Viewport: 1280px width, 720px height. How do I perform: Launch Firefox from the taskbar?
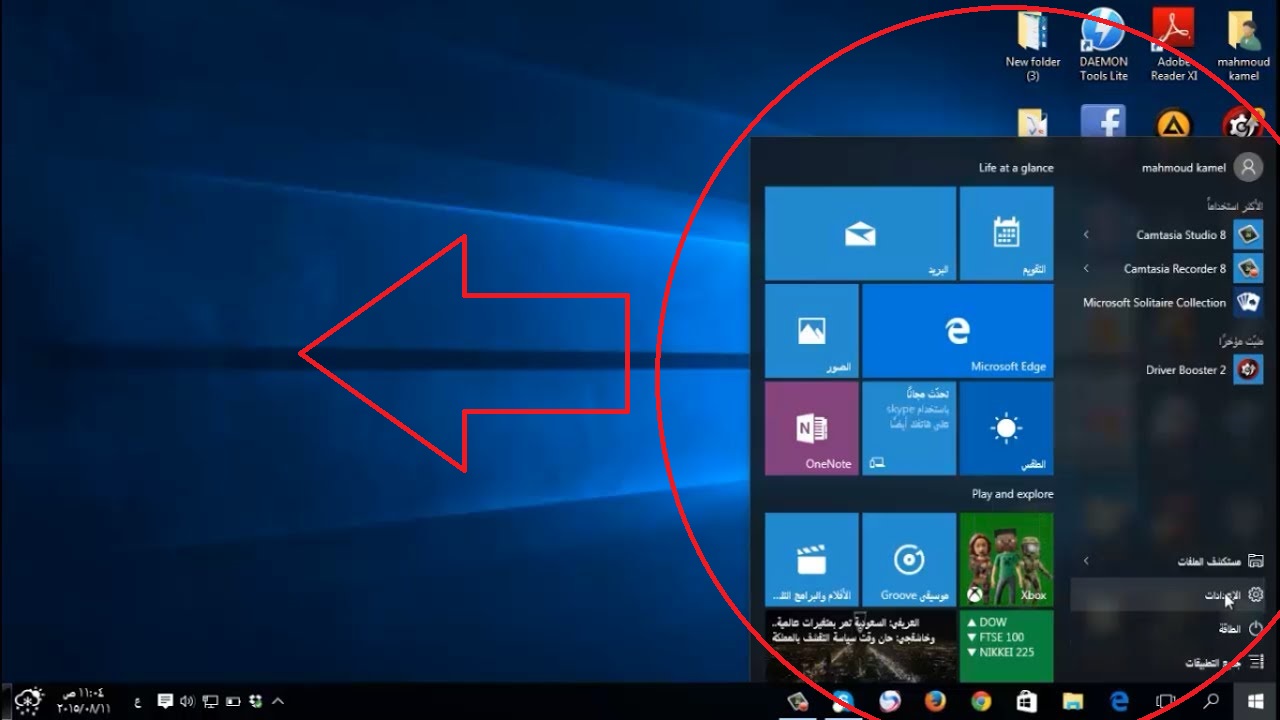click(935, 701)
